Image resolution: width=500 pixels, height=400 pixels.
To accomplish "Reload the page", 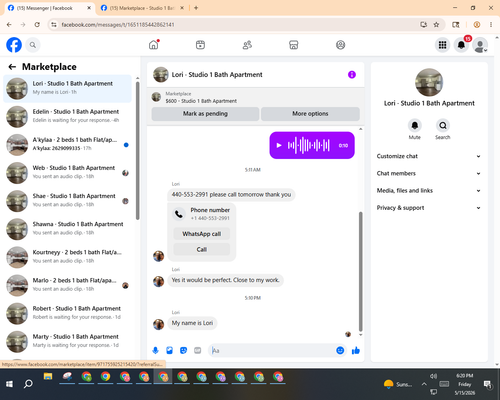I will click(37, 25).
